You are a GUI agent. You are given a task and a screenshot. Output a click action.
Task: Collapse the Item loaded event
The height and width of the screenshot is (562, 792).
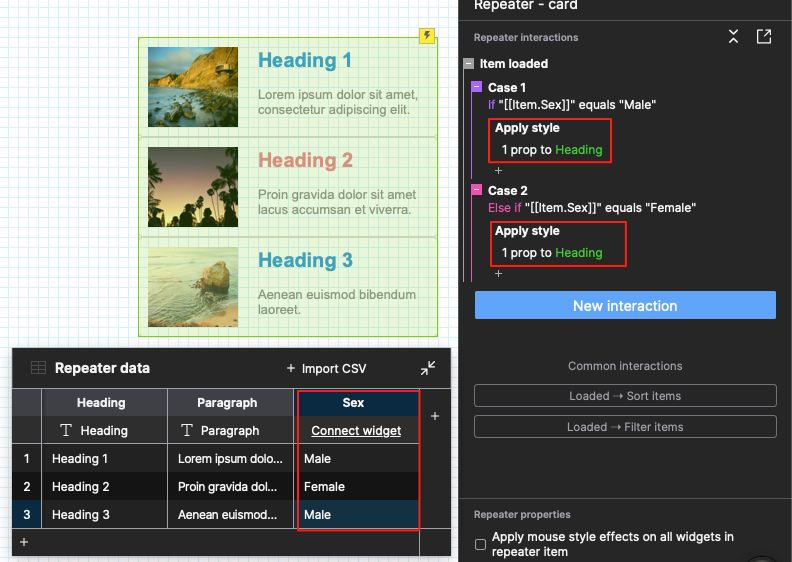click(468, 64)
